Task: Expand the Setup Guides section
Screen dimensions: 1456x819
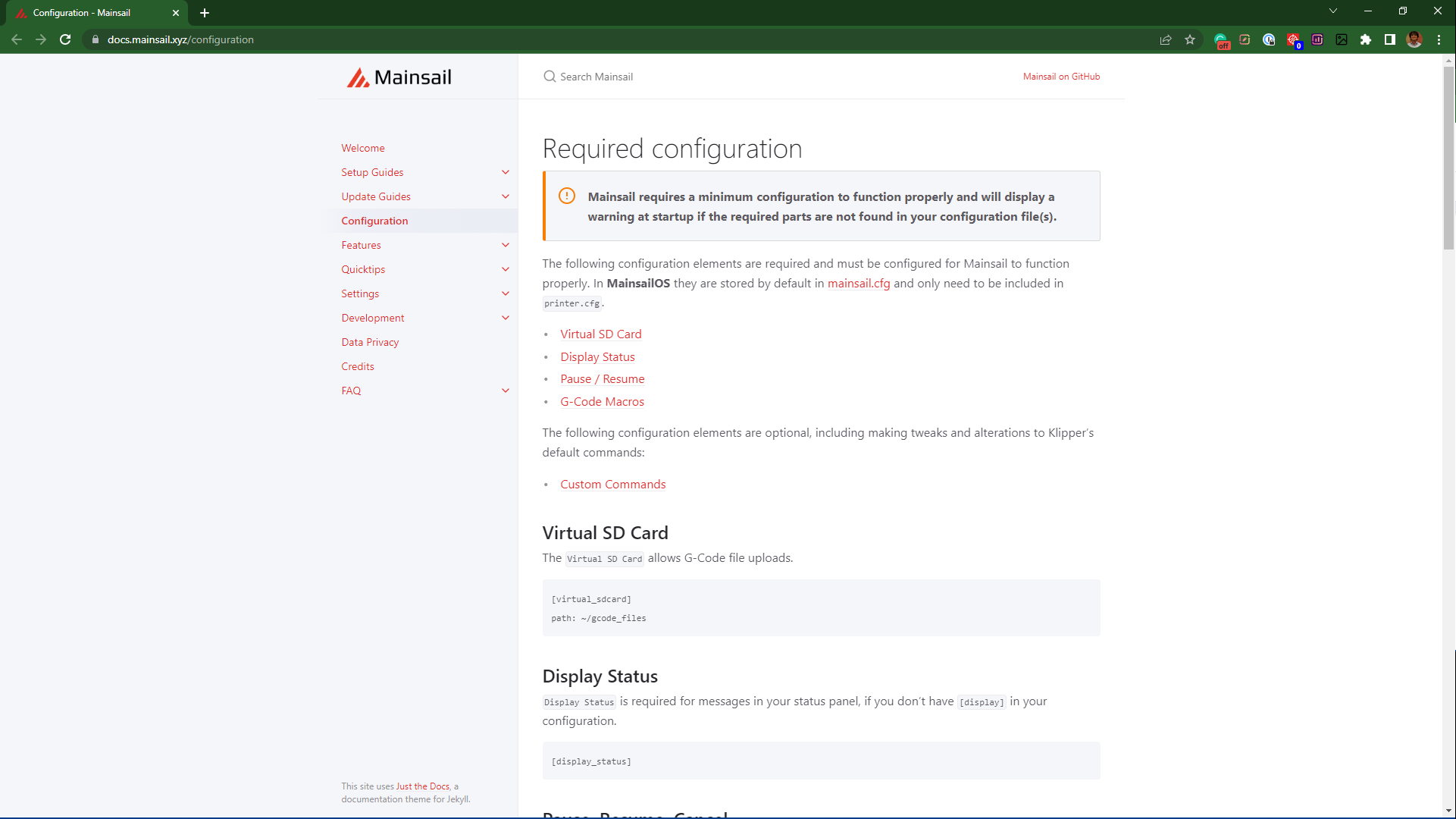Action: coord(506,172)
